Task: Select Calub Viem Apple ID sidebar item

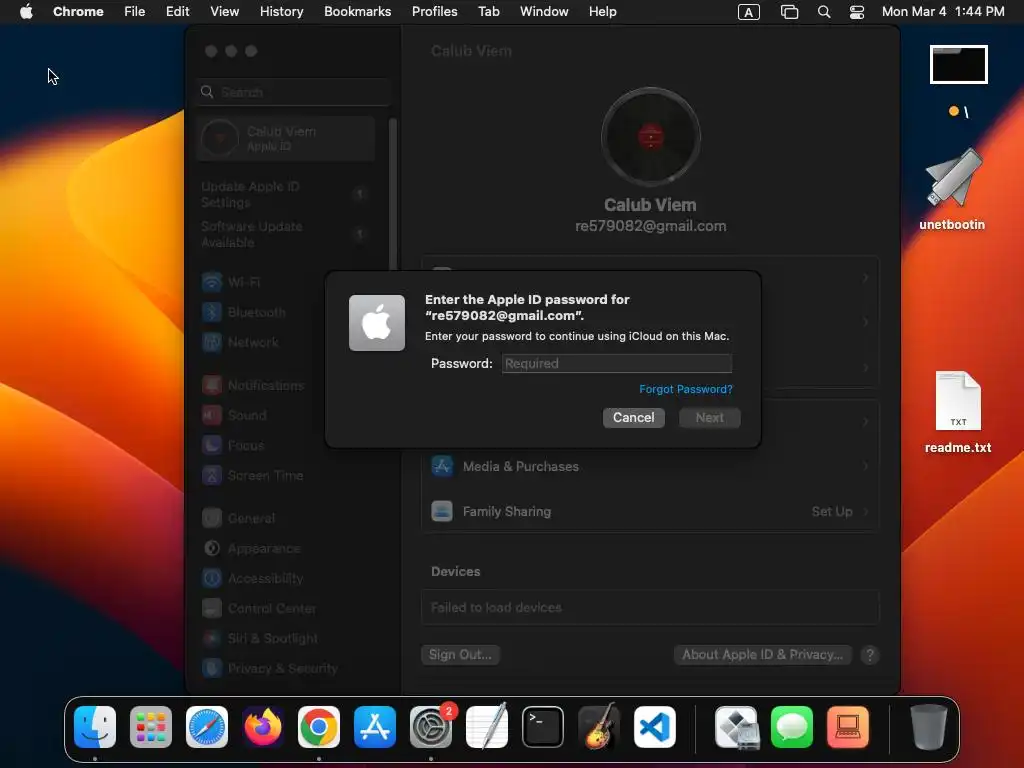Action: coord(286,138)
